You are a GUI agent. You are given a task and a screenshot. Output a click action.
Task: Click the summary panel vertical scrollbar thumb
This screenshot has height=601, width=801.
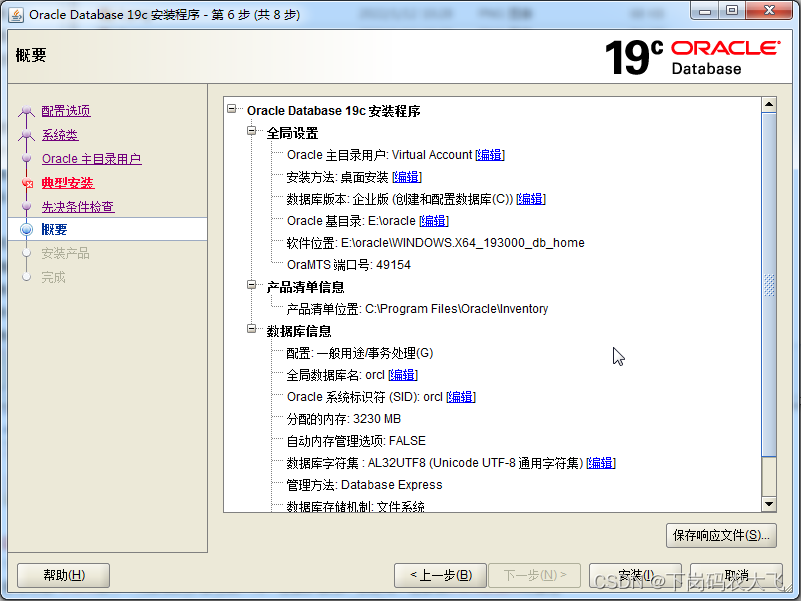click(x=769, y=285)
